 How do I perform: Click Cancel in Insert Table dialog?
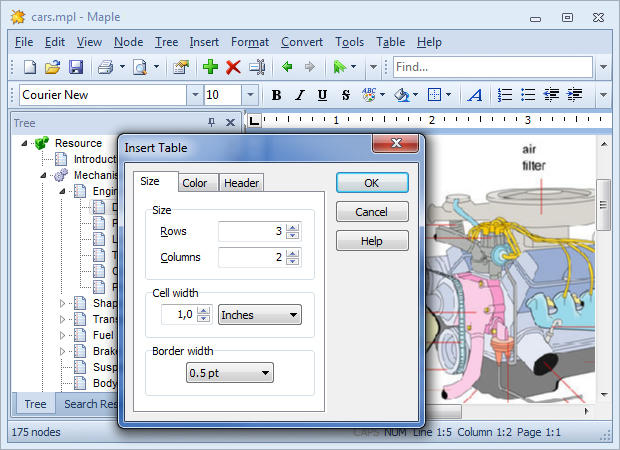point(372,212)
